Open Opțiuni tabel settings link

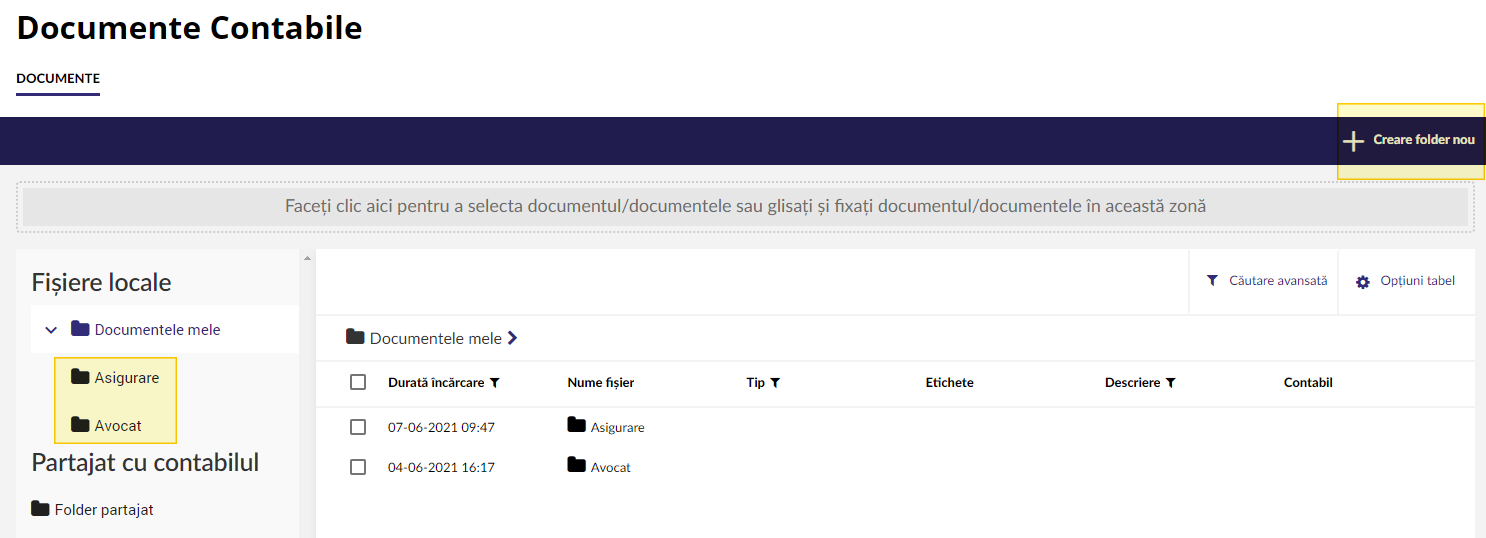click(x=1418, y=281)
